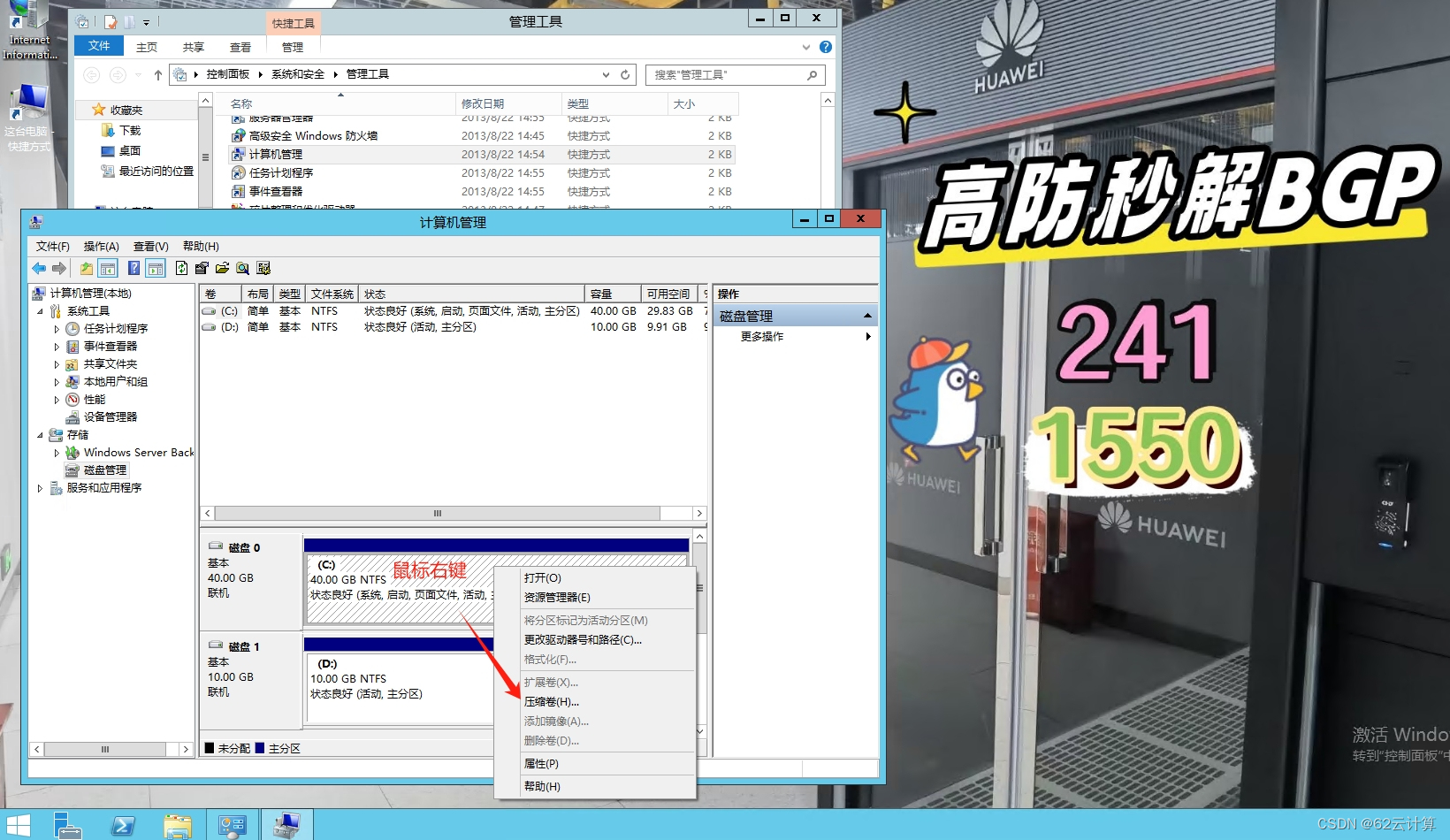The height and width of the screenshot is (840, 1450).
Task: Click refresh icon beside 管理工具 address bar
Action: pos(625,74)
